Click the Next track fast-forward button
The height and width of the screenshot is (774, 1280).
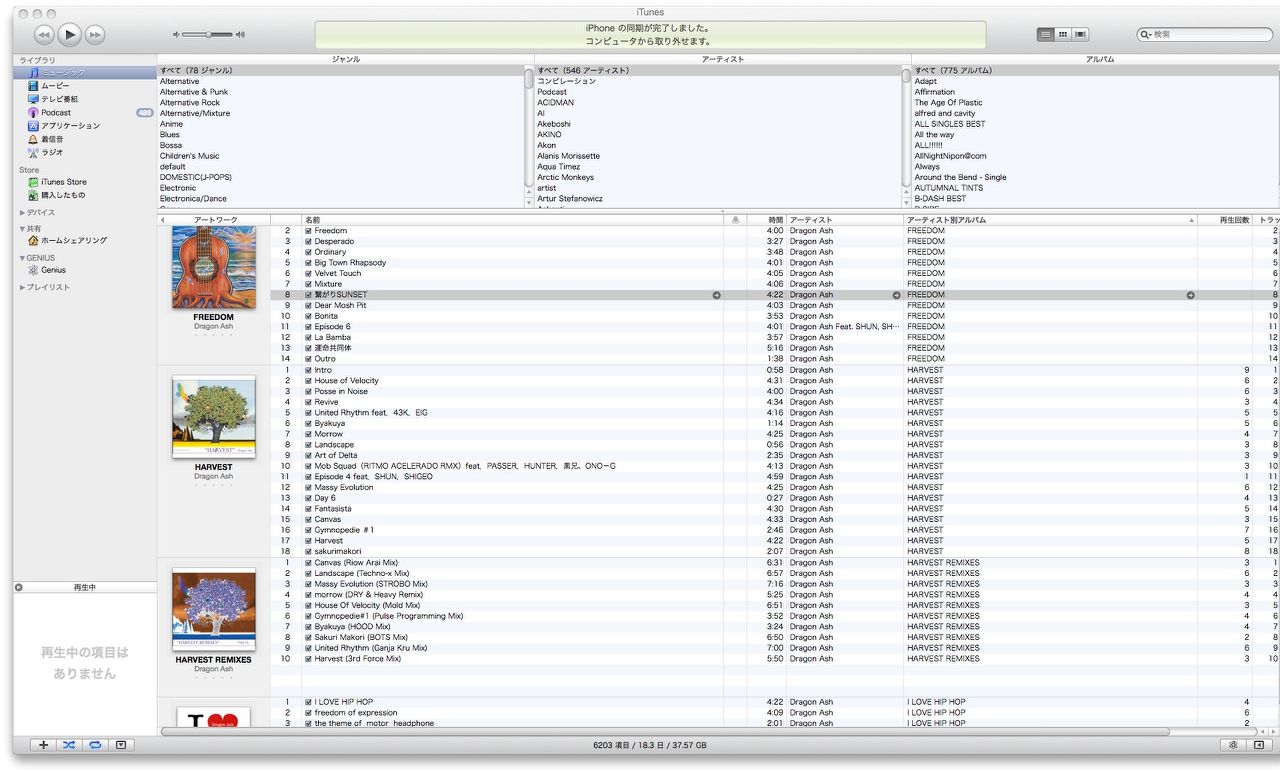click(95, 35)
